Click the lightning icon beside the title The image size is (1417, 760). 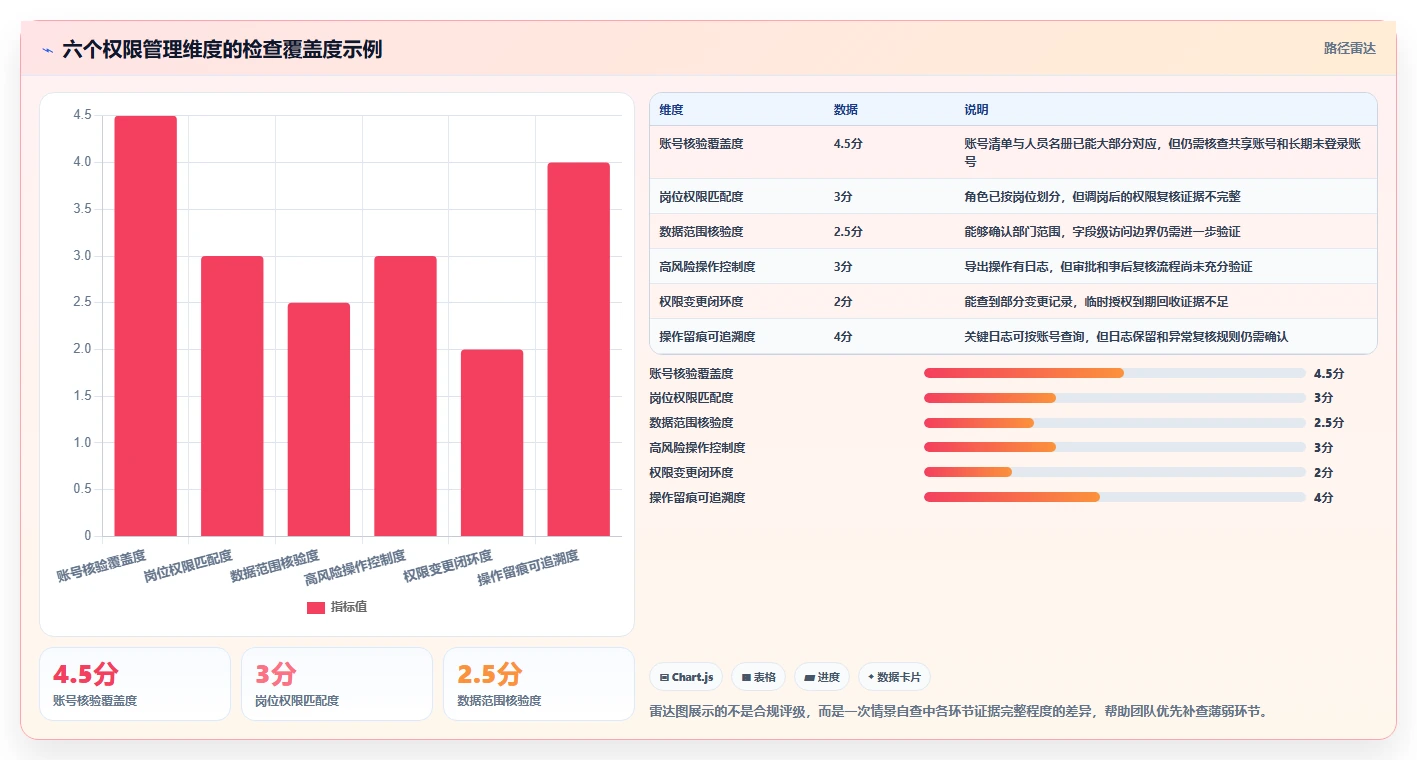(x=47, y=50)
